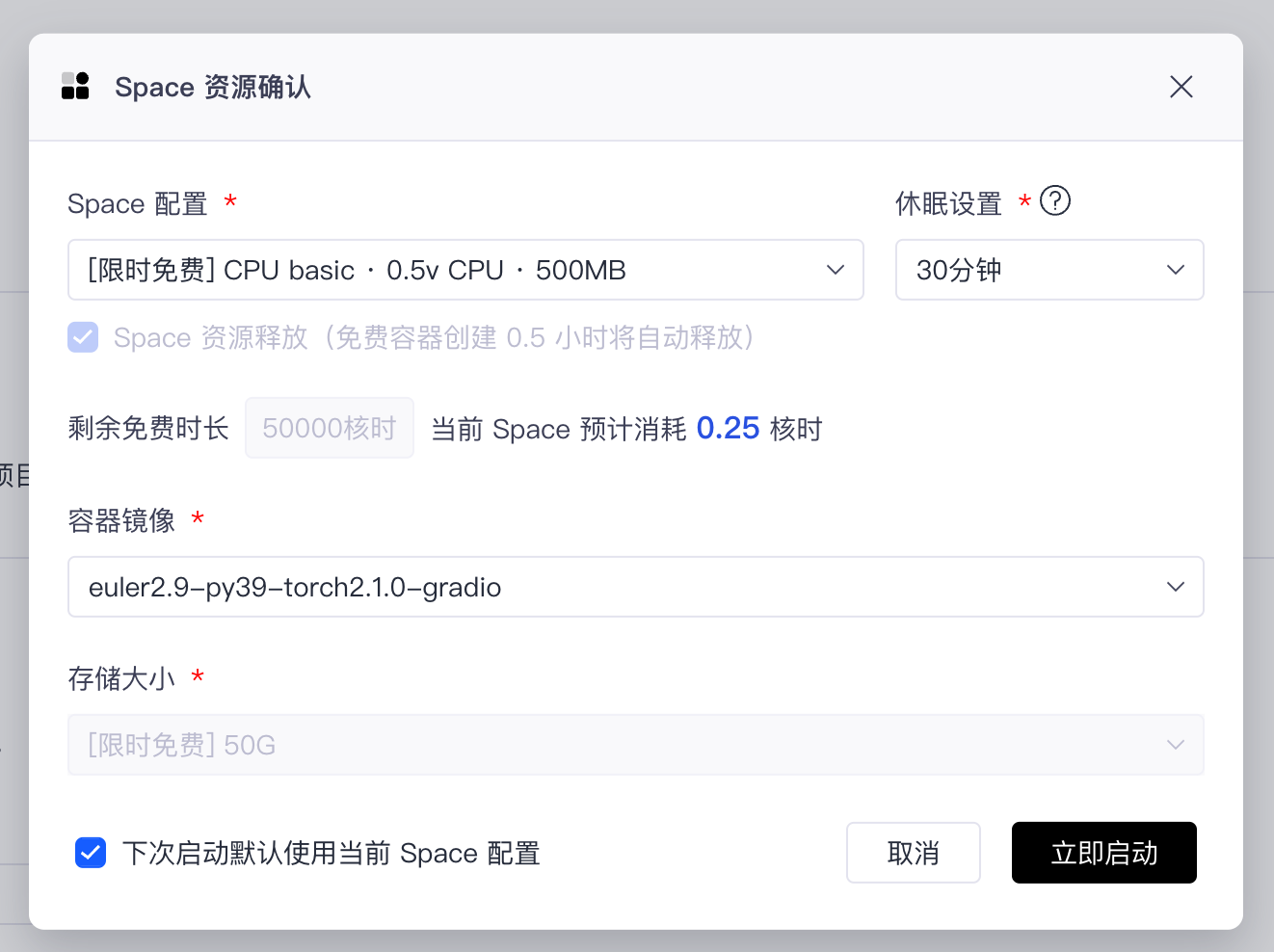Click the blue 0.25 estimated consumption value
Image resolution: width=1274 pixels, height=952 pixels.
[x=728, y=428]
